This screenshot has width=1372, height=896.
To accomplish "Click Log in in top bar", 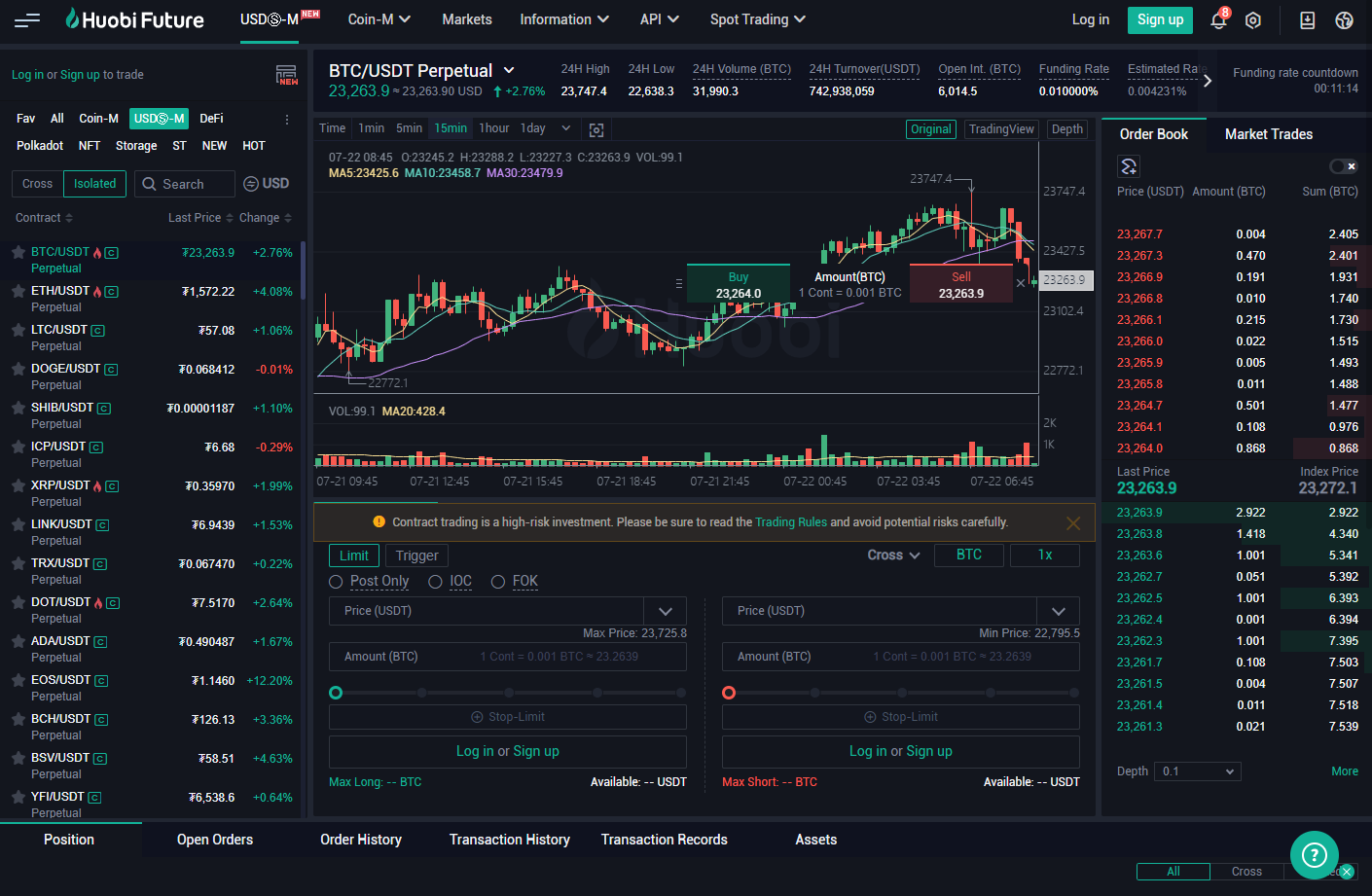I will (1091, 19).
